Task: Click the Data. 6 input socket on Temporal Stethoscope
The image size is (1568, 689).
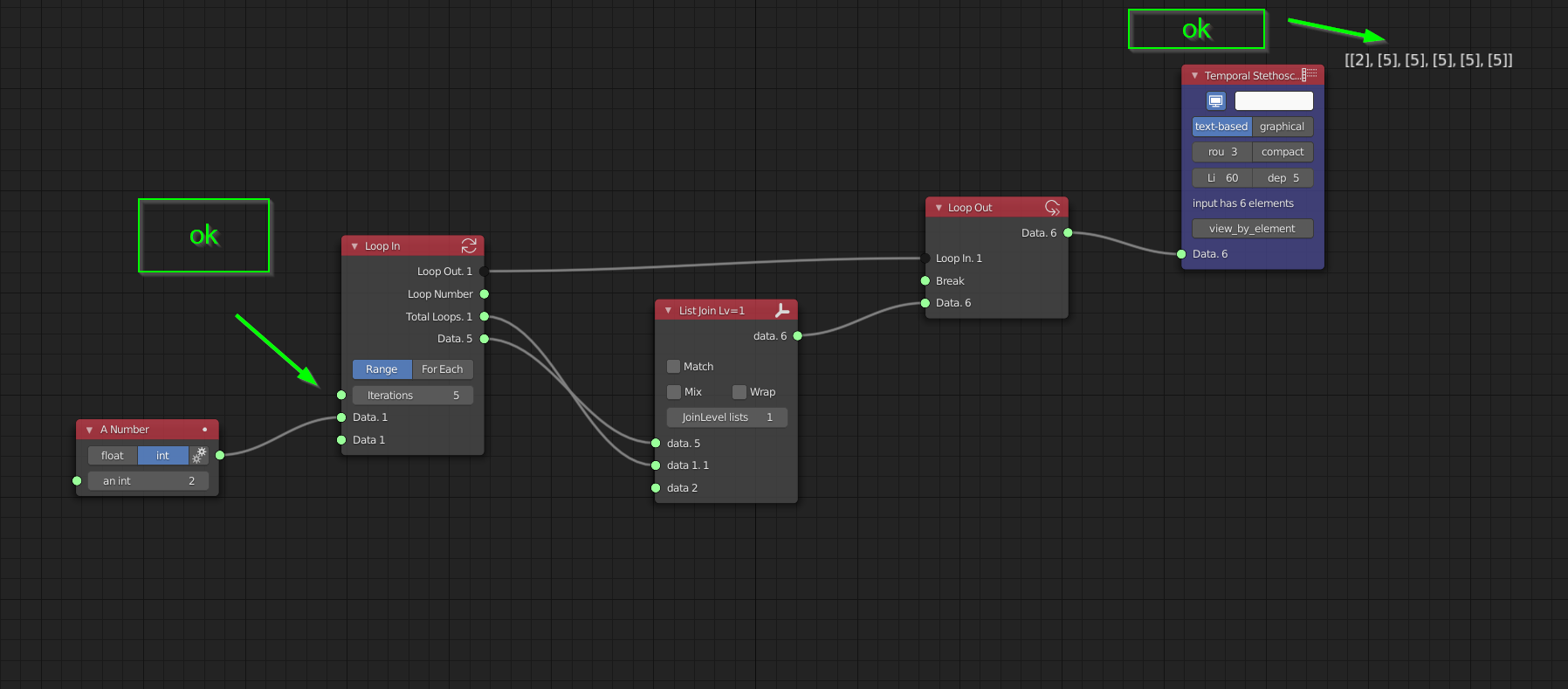Action: [x=1181, y=254]
